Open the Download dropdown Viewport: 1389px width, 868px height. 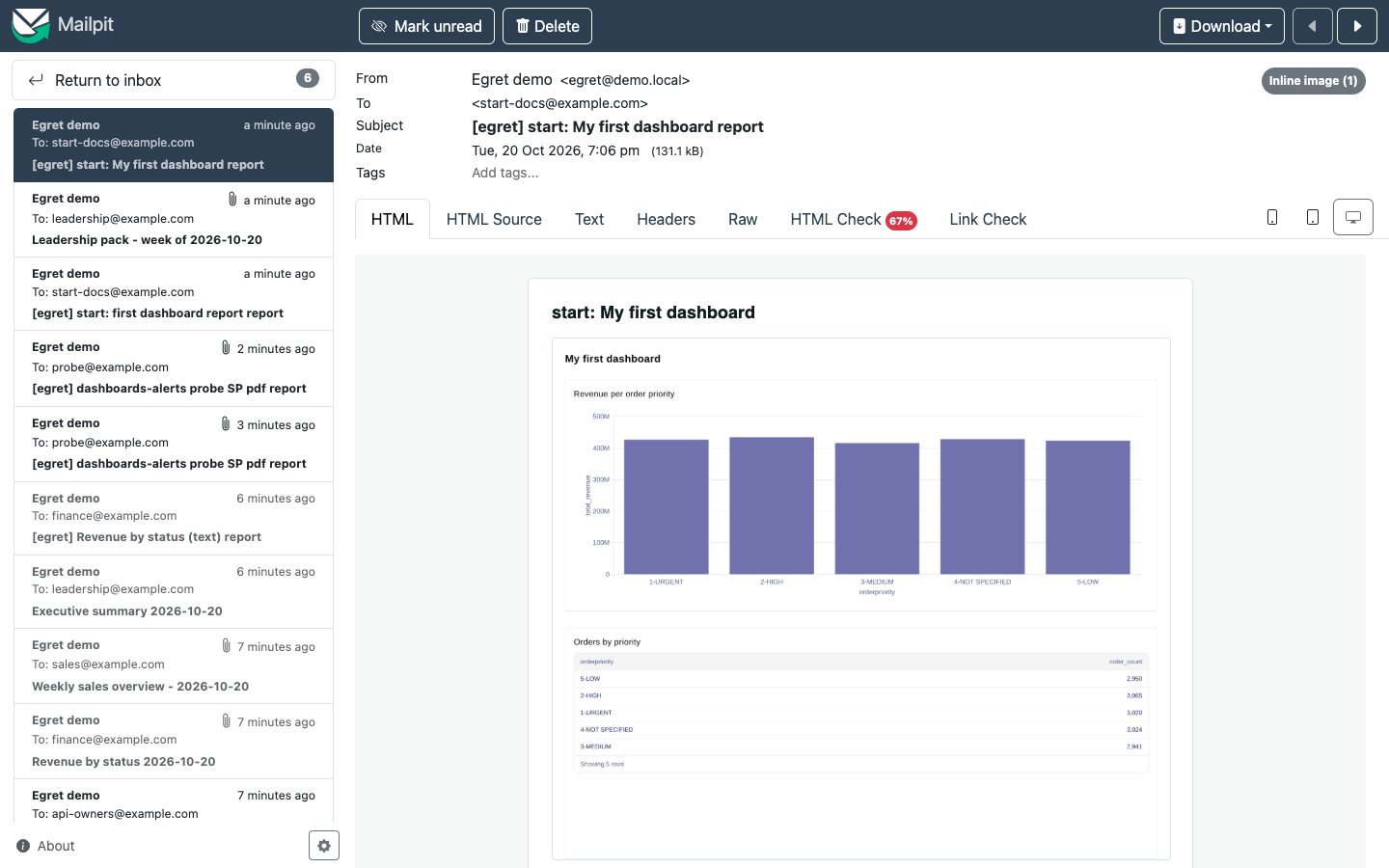[1222, 26]
